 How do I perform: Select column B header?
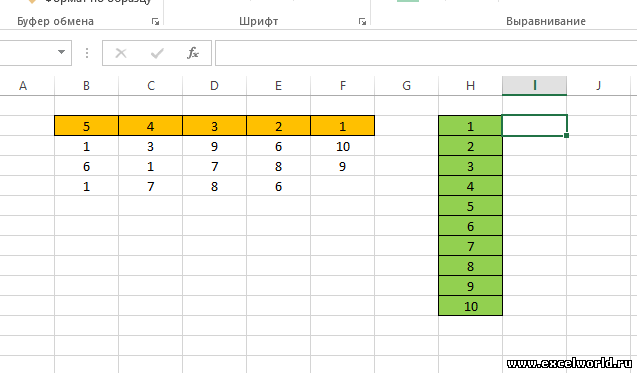click(86, 86)
